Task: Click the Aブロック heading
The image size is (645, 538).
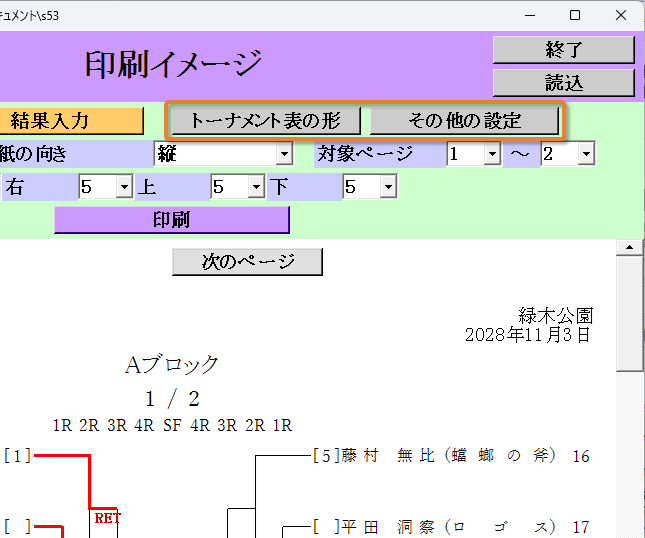Action: (x=172, y=365)
